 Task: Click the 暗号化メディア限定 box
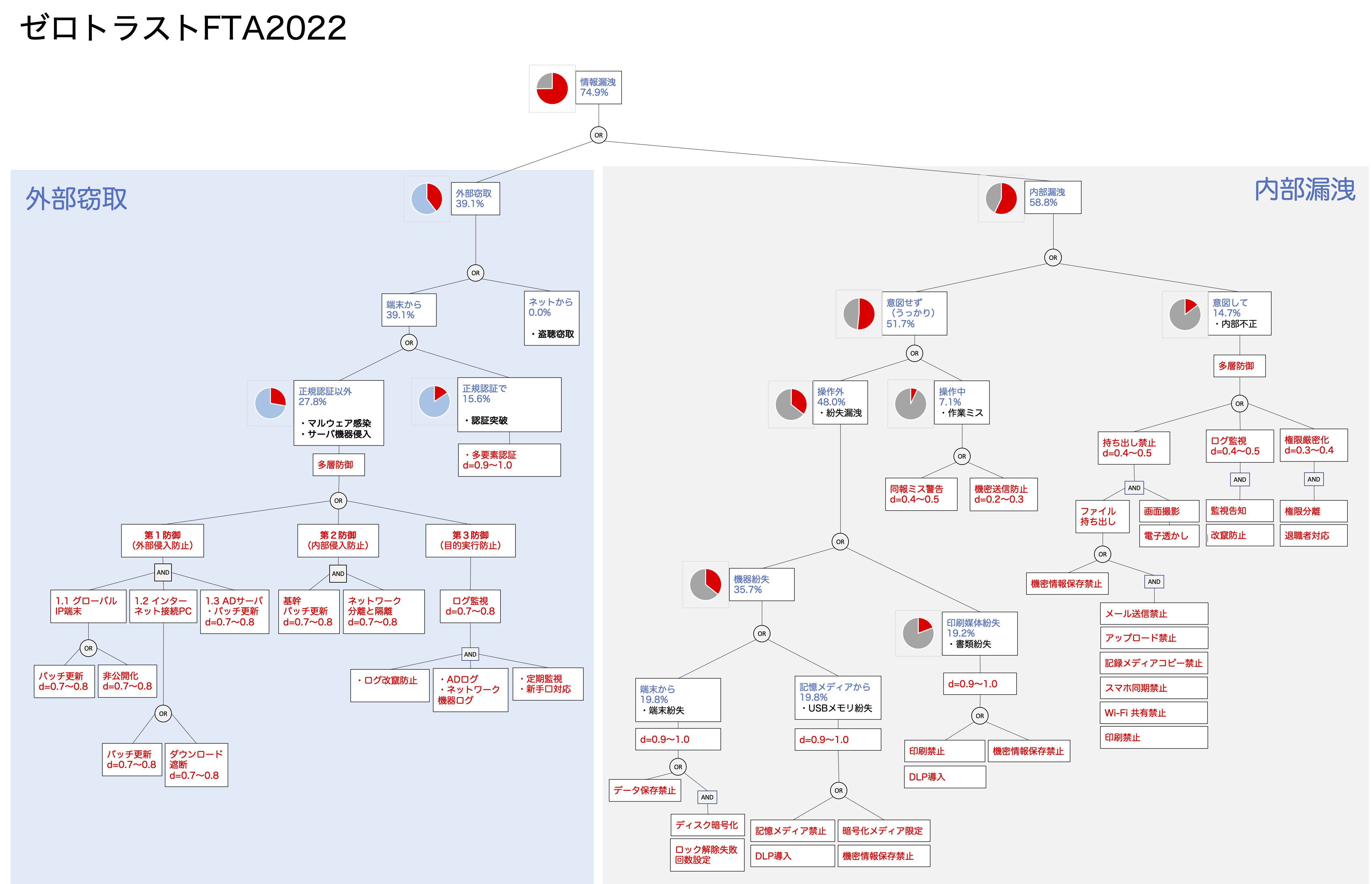[x=884, y=831]
